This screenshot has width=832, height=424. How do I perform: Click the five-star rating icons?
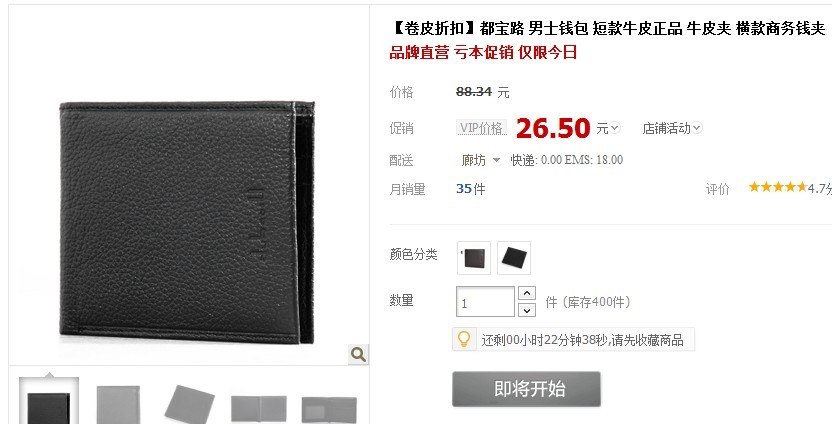778,187
